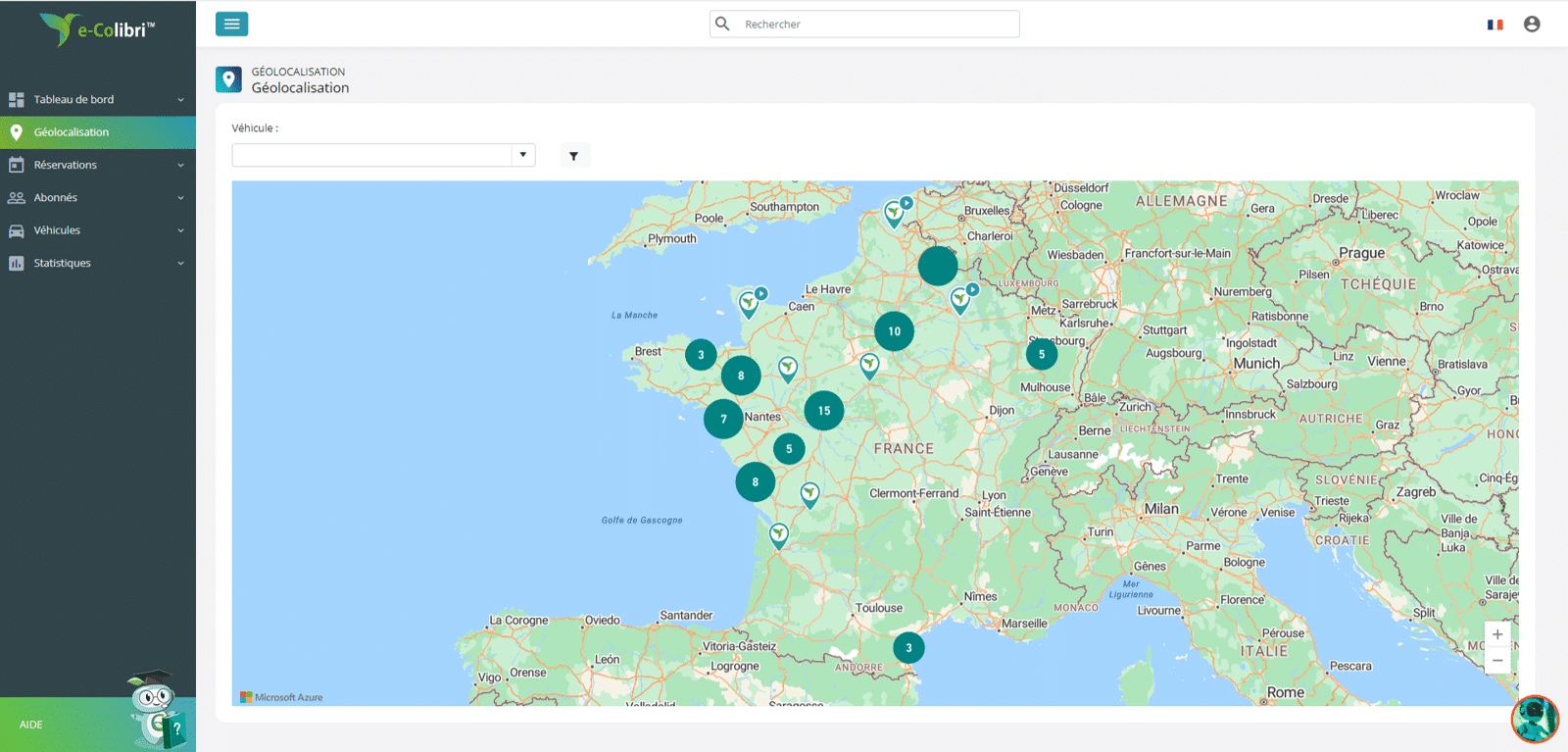
Task: Open the Abonnés menu item
Action: [x=98, y=197]
